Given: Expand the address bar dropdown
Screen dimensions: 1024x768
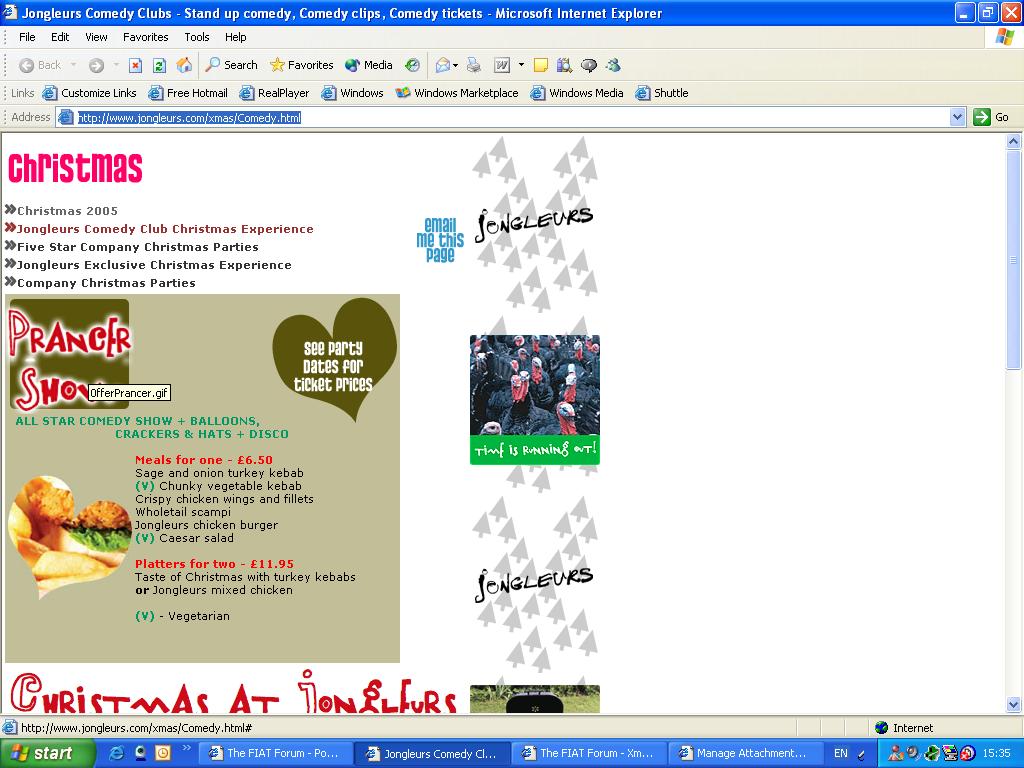Looking at the screenshot, I should pos(957,118).
